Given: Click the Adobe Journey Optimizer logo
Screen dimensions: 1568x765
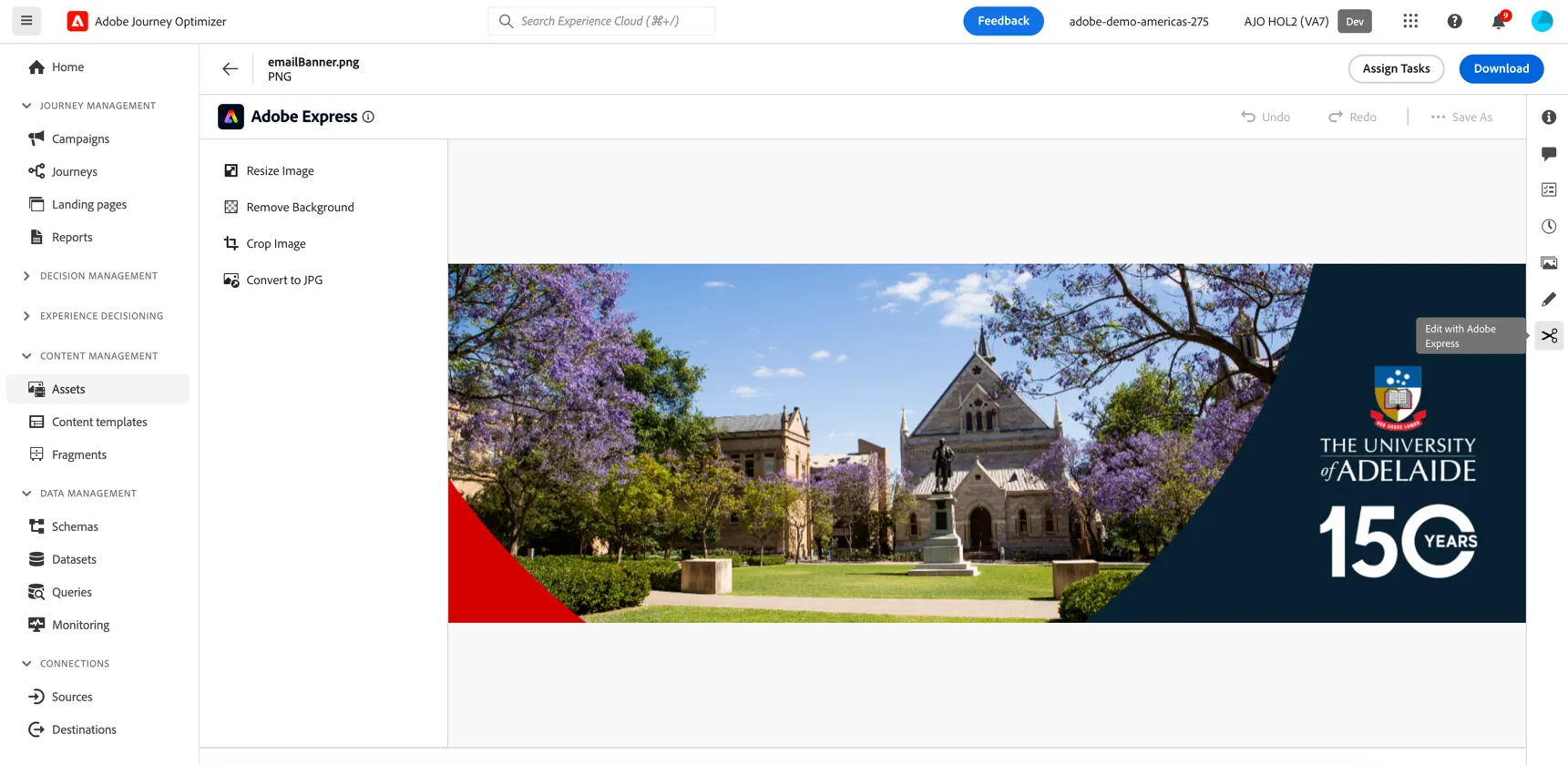Looking at the screenshot, I should coord(77,21).
